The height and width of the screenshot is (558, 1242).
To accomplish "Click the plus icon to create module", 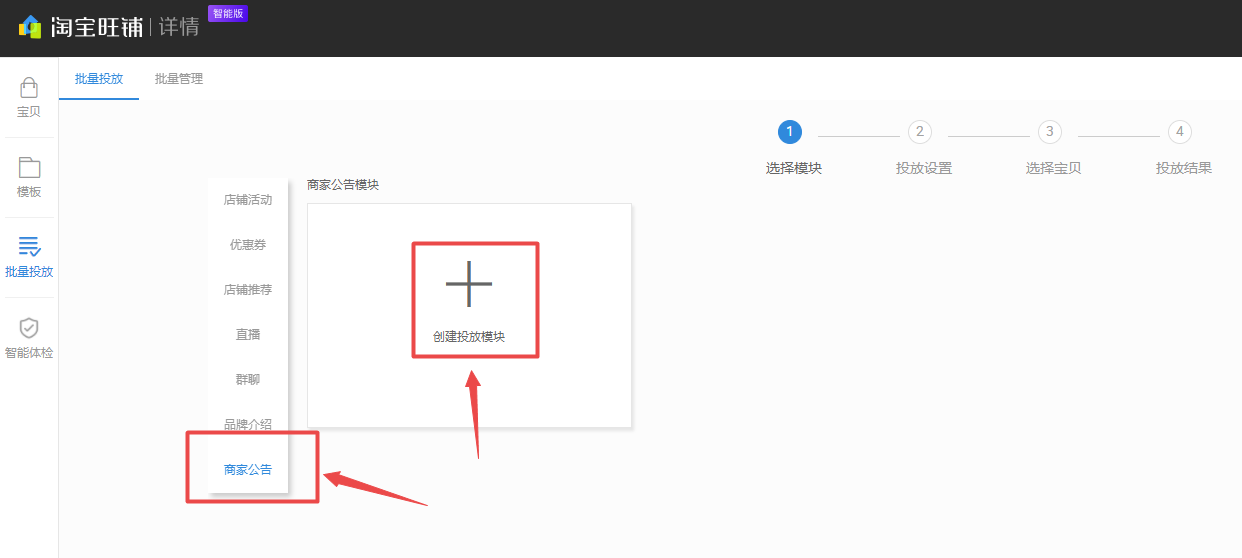I will click(469, 283).
